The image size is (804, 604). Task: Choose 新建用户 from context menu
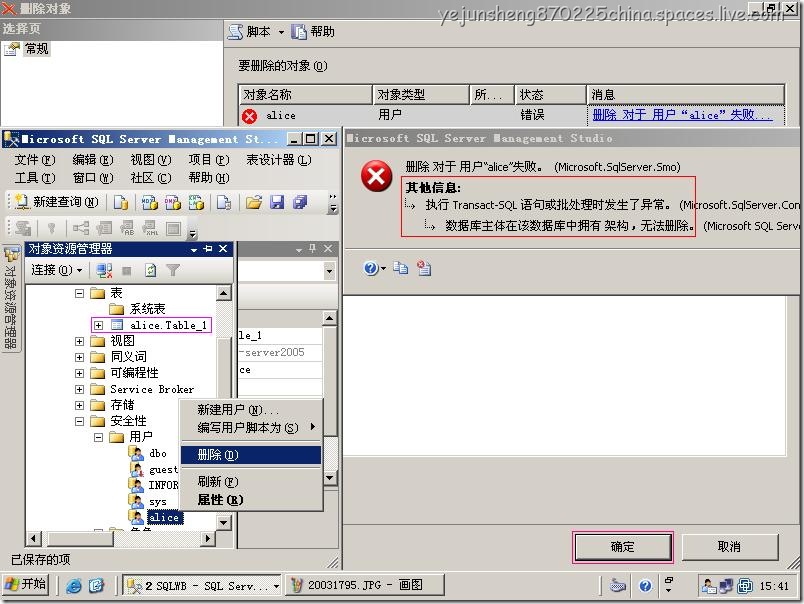[251, 410]
